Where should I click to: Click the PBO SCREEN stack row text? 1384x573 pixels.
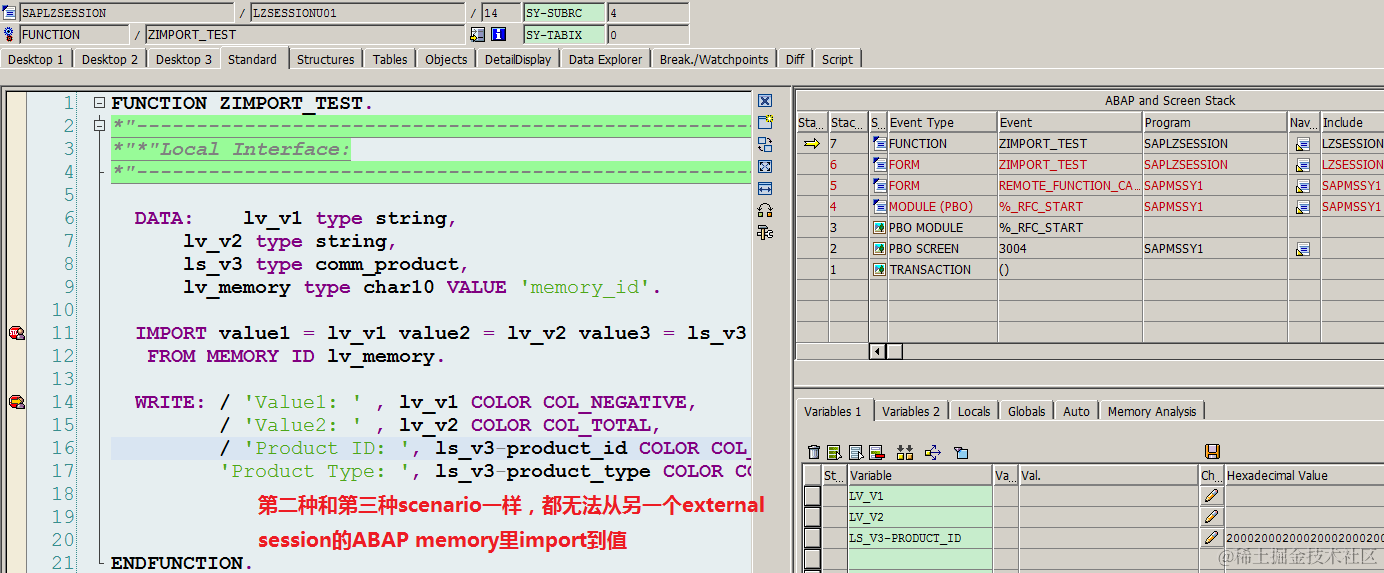tap(924, 249)
